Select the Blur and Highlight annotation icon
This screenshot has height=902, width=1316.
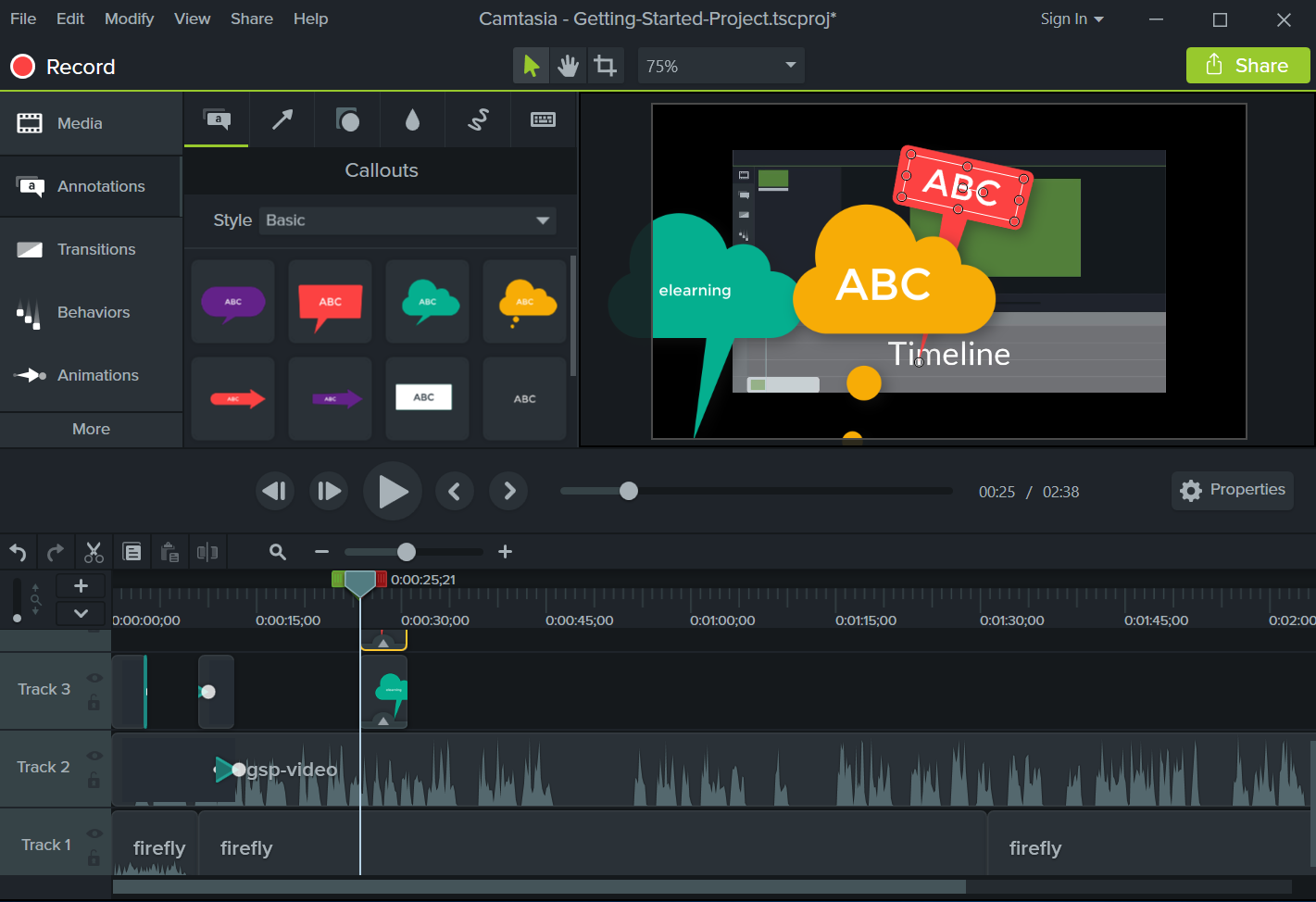tap(412, 119)
